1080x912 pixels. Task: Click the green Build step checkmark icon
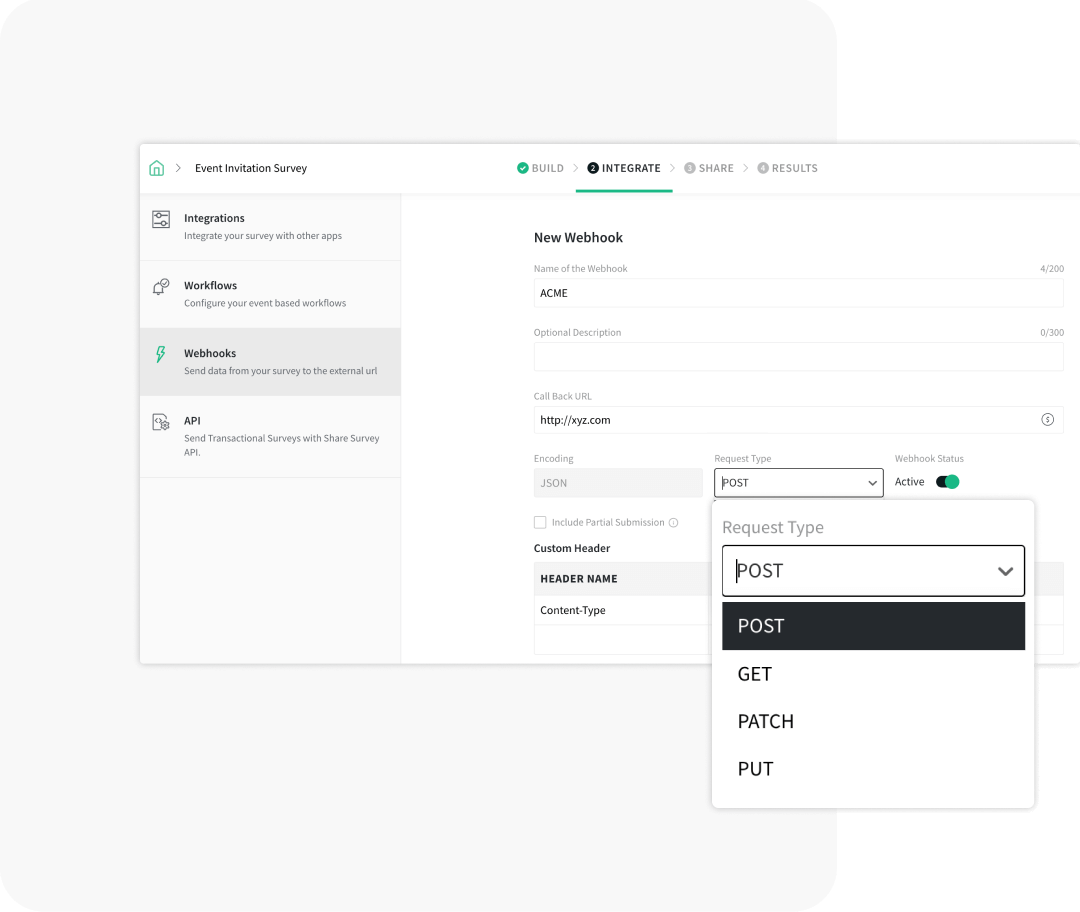coord(522,168)
